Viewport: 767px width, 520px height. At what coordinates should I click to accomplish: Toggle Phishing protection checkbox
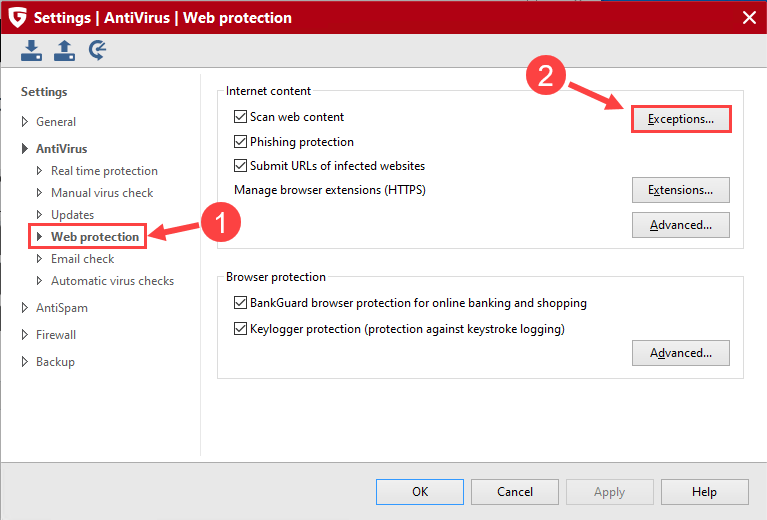coord(240,142)
